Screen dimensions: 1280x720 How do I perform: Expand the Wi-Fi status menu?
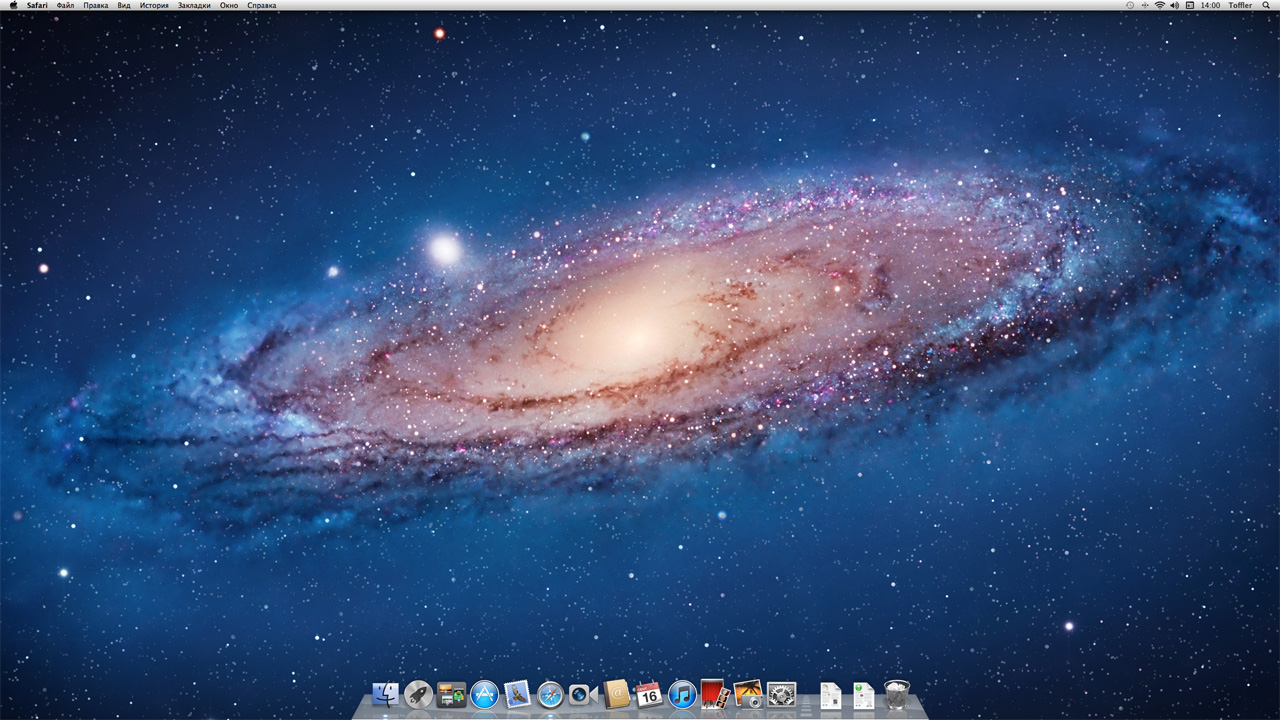(x=1160, y=5)
